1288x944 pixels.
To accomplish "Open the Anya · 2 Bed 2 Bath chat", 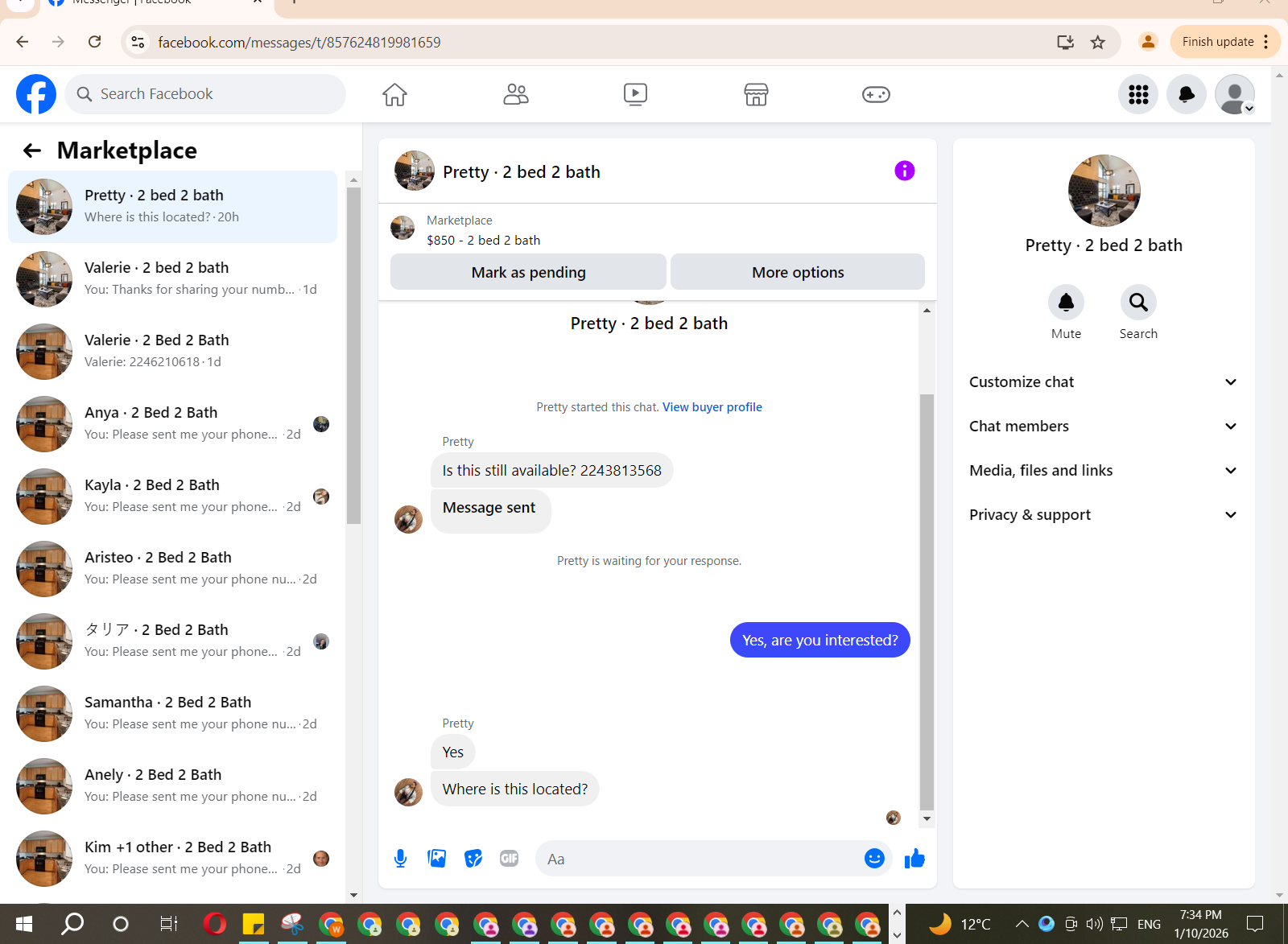I will pos(172,424).
